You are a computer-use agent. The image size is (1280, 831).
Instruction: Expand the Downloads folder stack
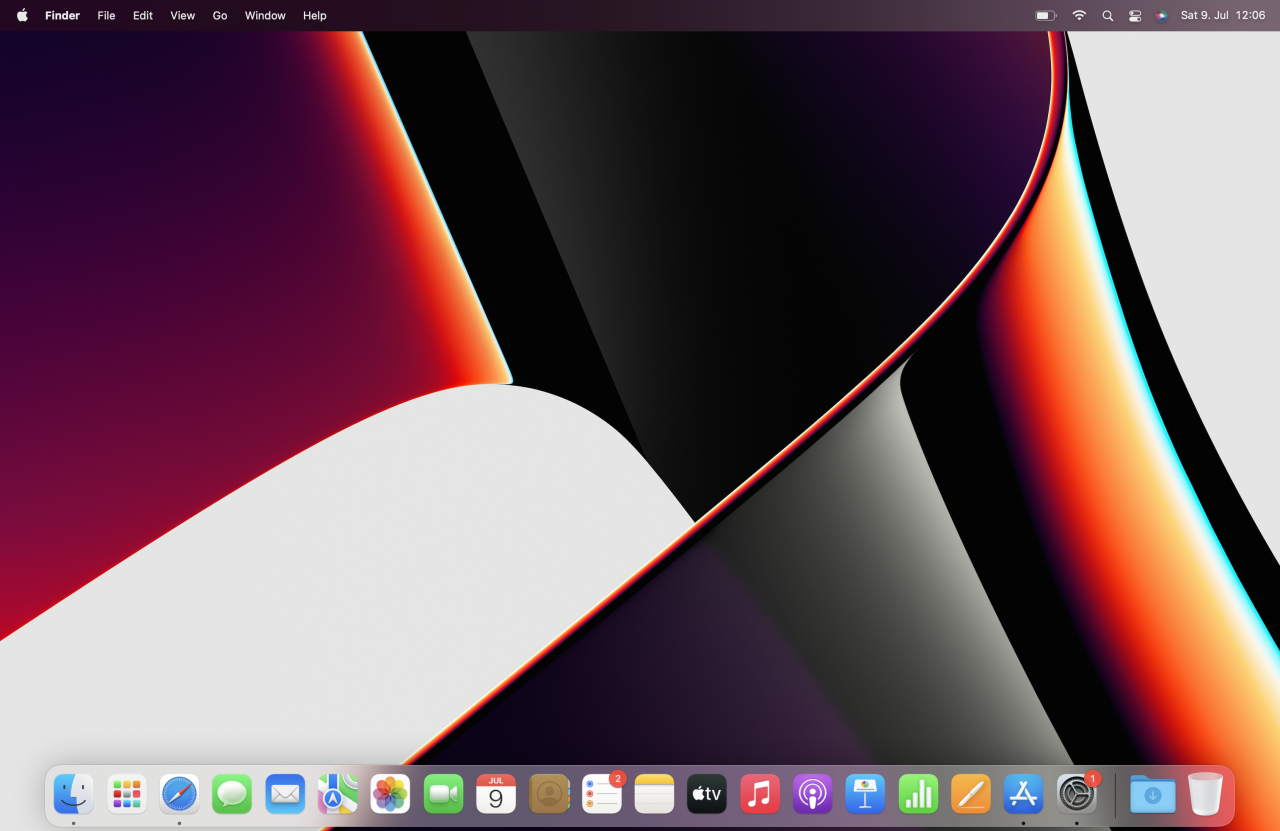(x=1152, y=794)
